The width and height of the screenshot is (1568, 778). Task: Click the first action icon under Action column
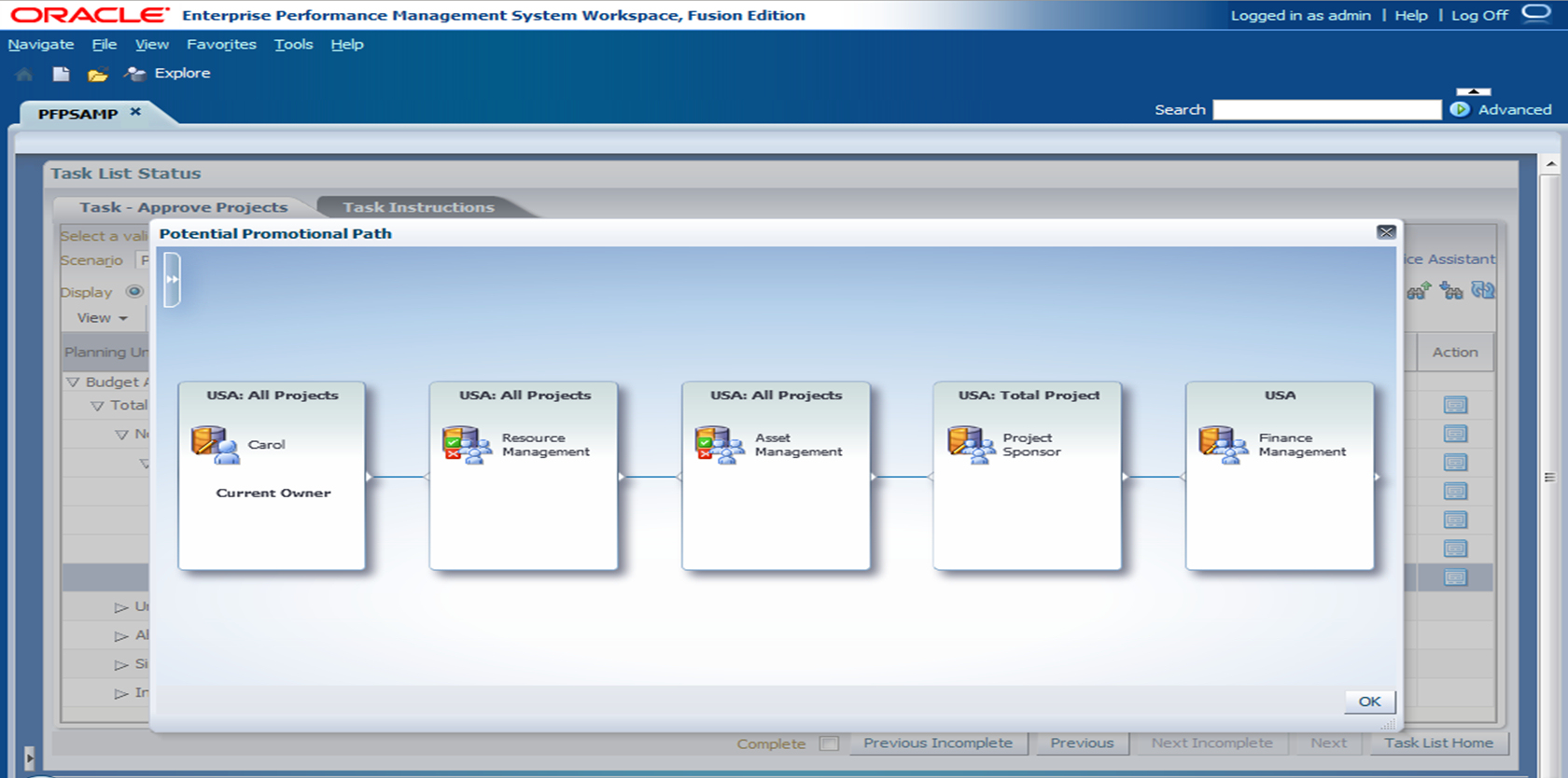click(1455, 405)
